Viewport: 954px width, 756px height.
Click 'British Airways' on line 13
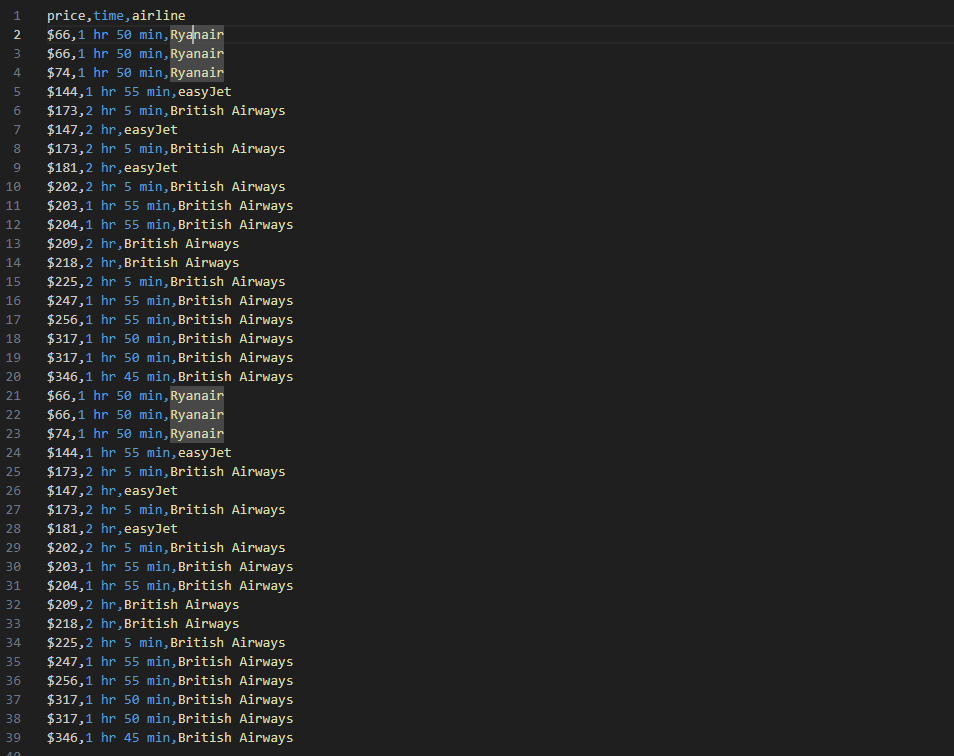181,244
